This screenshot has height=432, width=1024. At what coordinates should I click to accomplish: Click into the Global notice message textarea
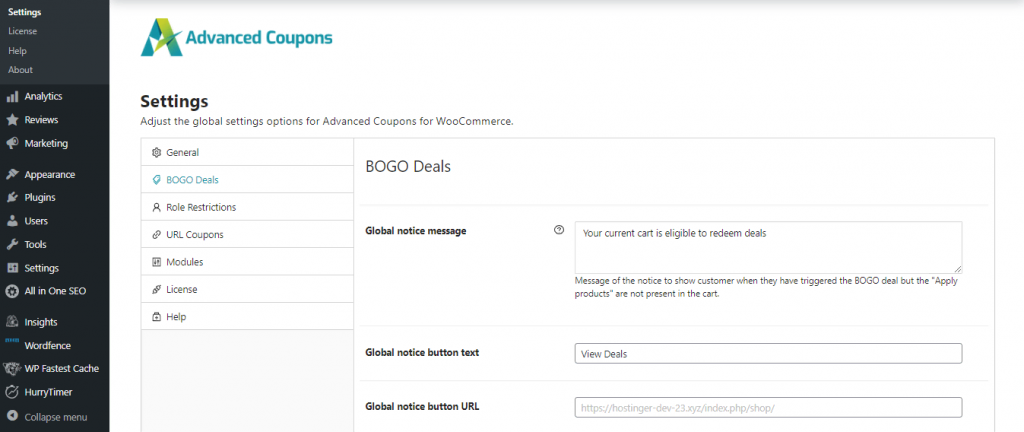pos(767,247)
